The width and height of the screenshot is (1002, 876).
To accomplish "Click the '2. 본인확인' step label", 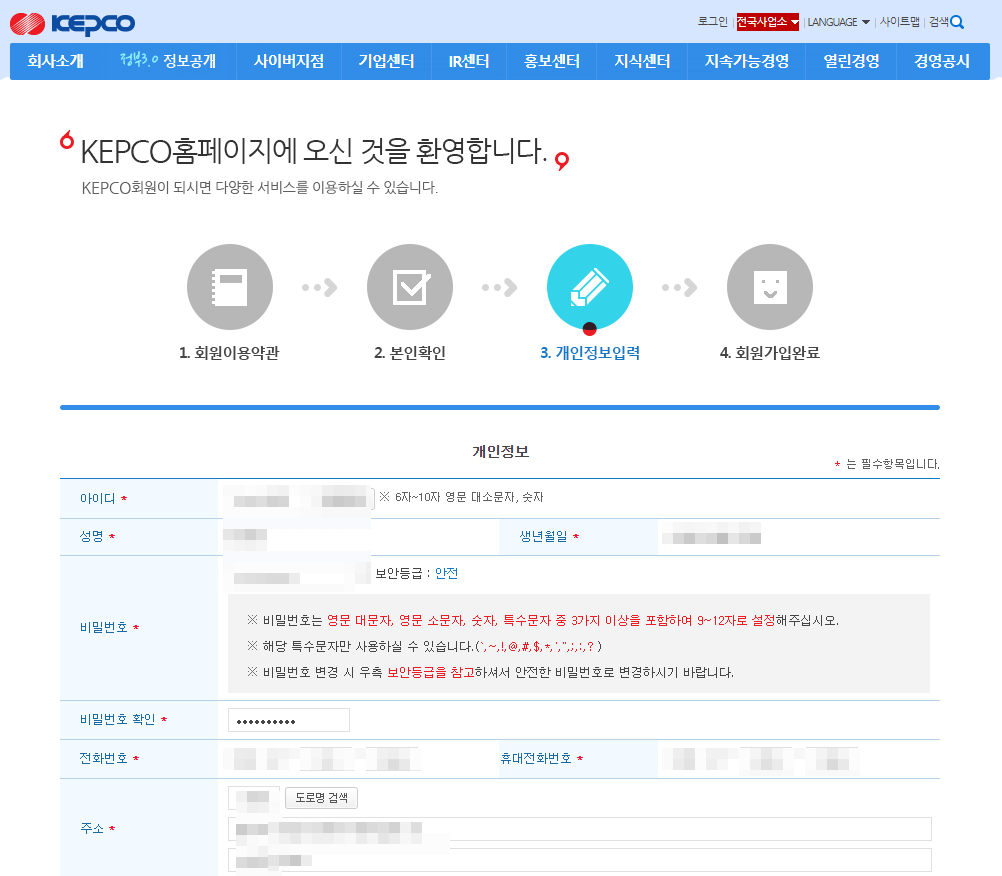I will pyautogui.click(x=410, y=353).
